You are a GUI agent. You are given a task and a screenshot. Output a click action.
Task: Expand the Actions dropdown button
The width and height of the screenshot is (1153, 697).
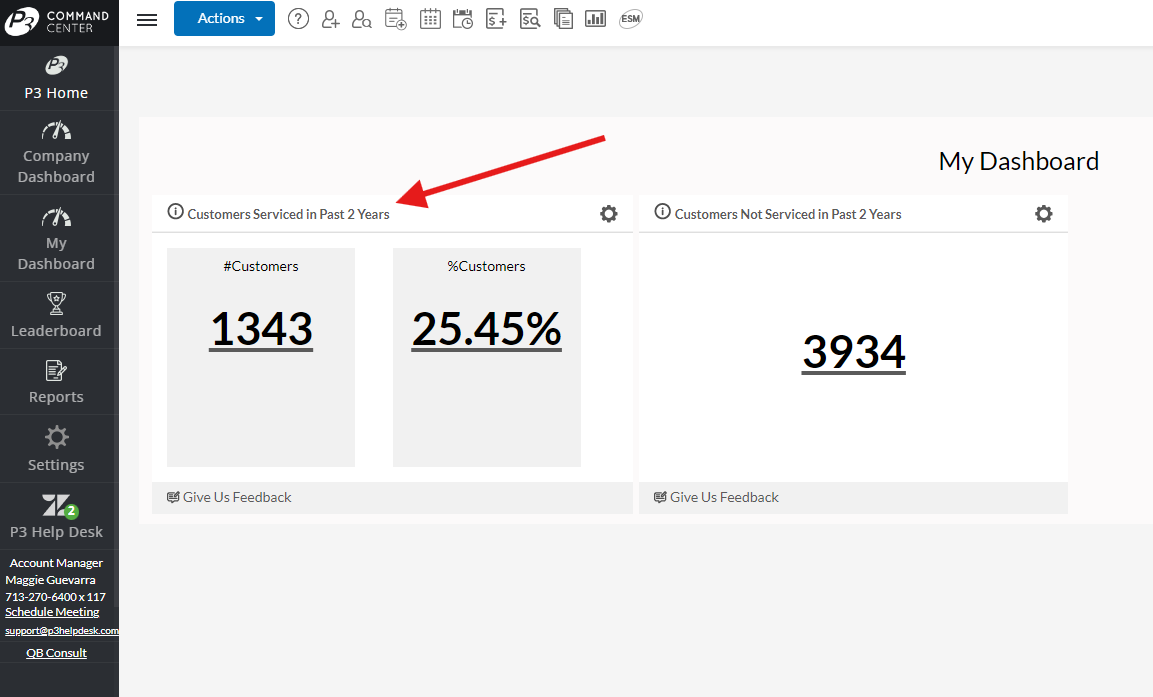(224, 19)
